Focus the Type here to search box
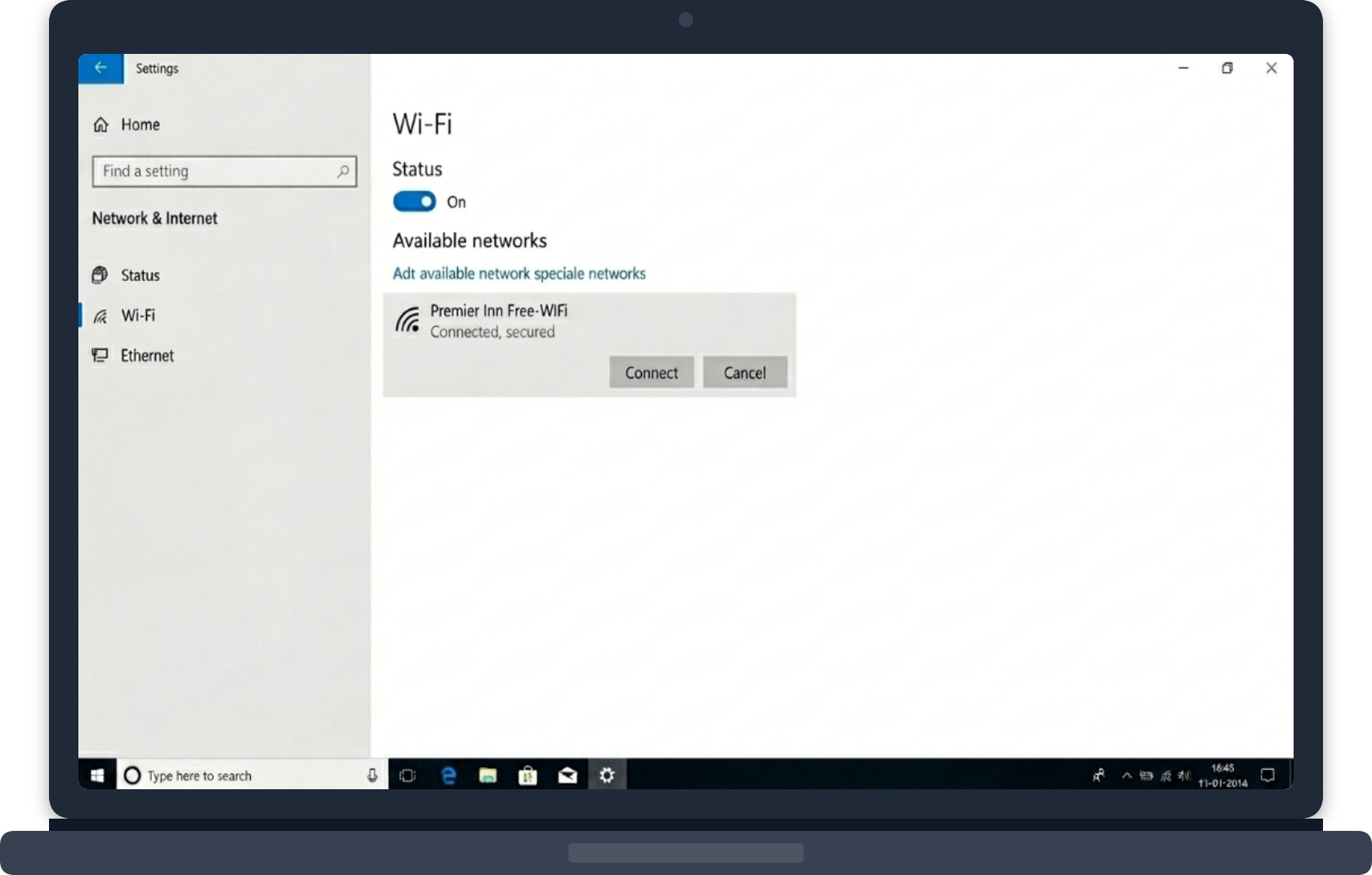 click(x=252, y=775)
